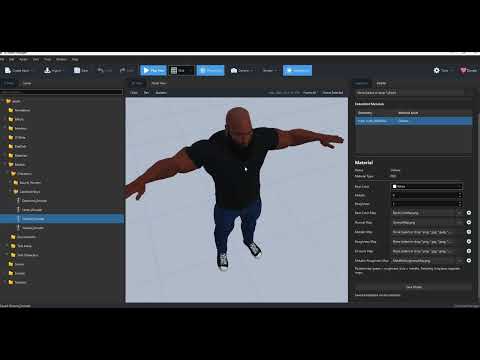Select the highlighted row in Embedded Materials
Screen dimensions: 480x360
coord(414,121)
